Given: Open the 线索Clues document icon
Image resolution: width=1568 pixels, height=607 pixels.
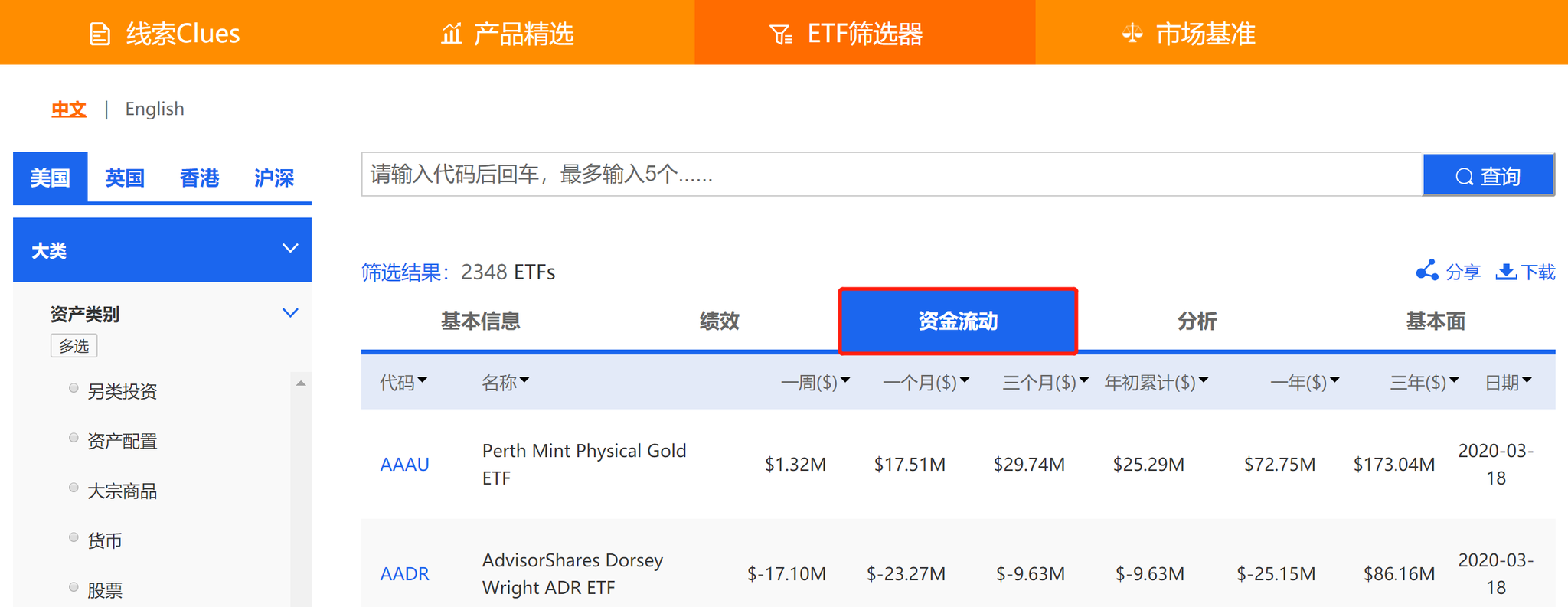Looking at the screenshot, I should [x=100, y=34].
